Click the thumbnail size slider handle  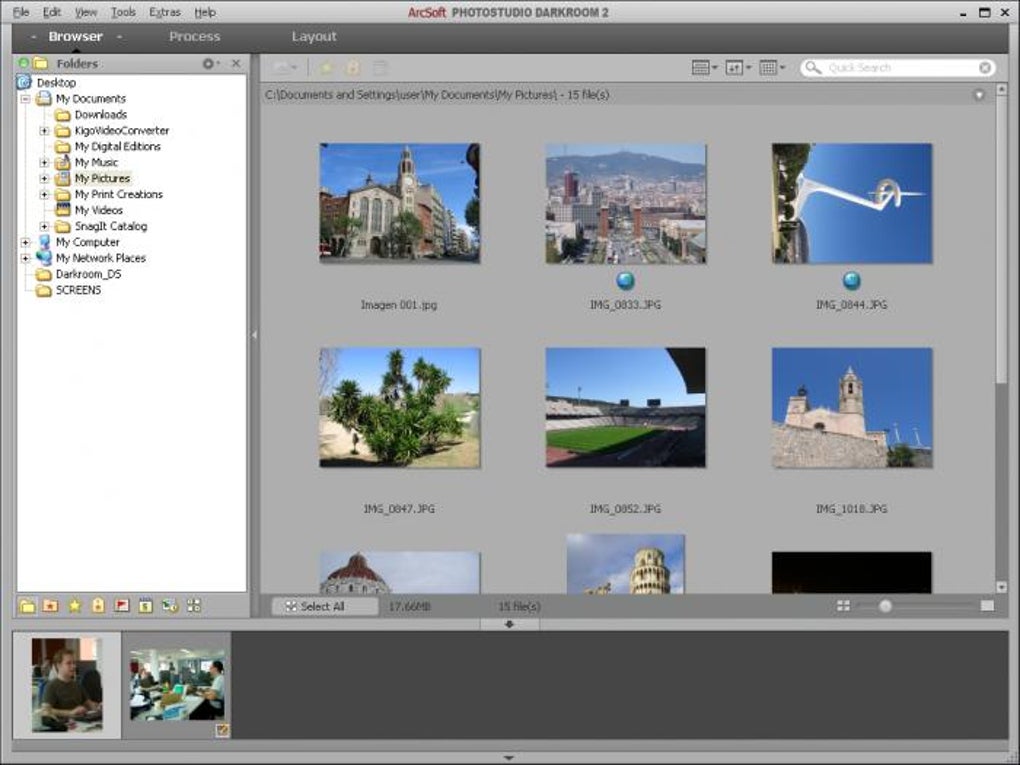(x=885, y=606)
